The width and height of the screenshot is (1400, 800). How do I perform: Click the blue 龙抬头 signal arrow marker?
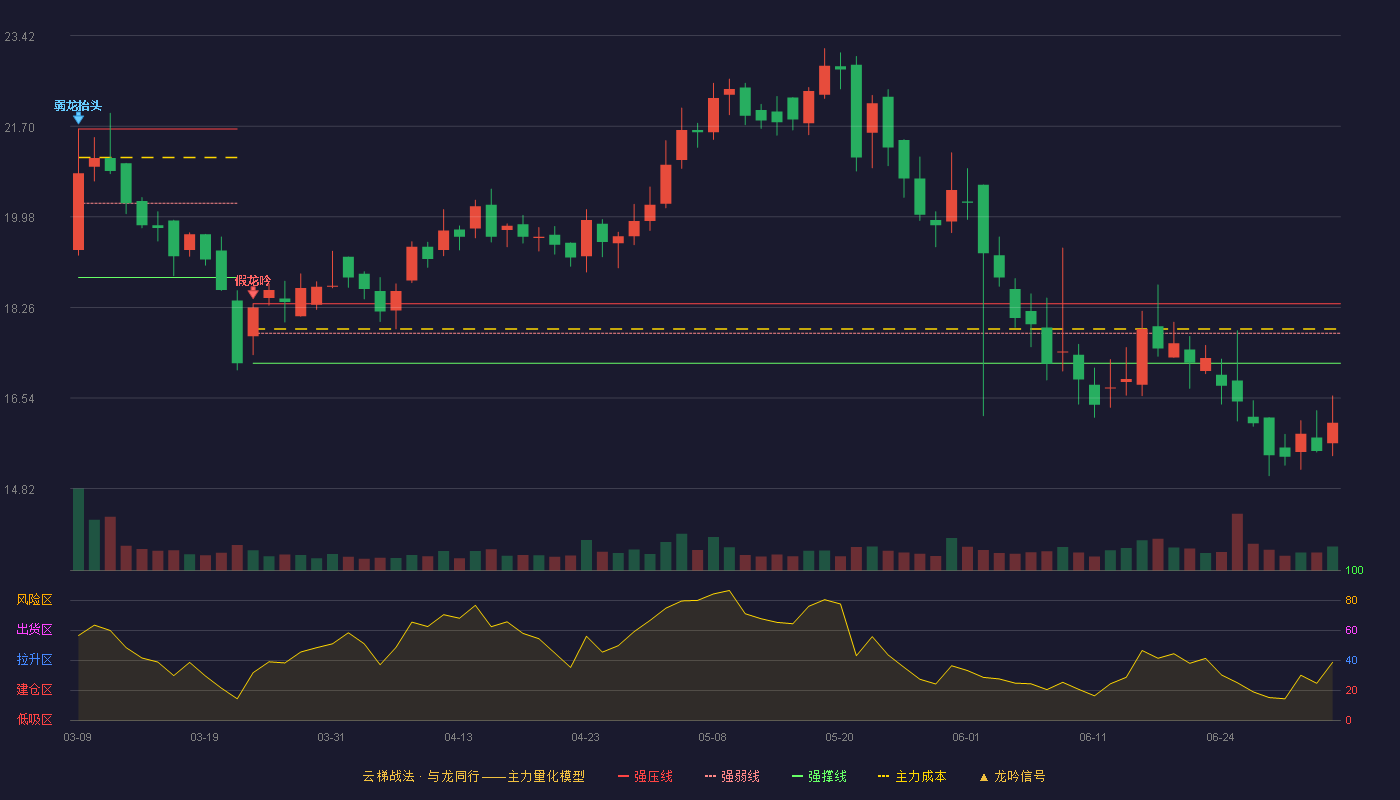[78, 117]
